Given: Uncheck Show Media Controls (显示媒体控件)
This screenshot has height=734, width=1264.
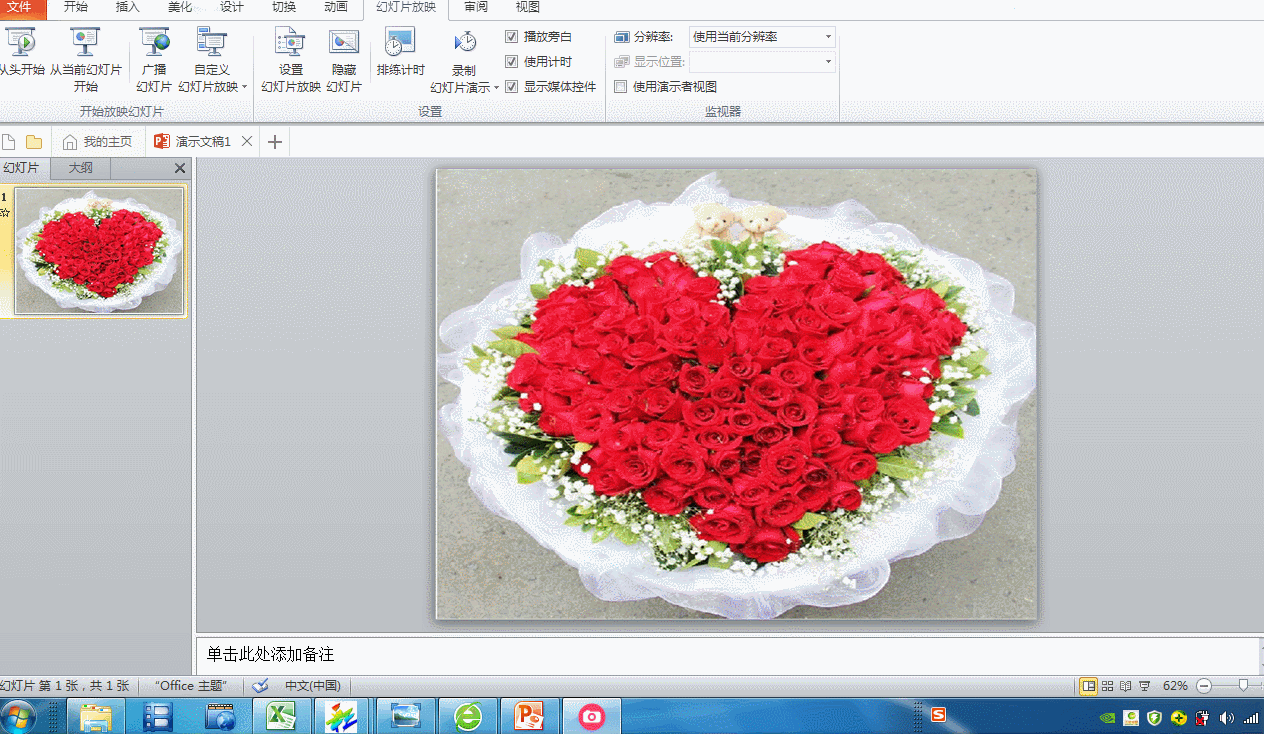Looking at the screenshot, I should pos(512,87).
